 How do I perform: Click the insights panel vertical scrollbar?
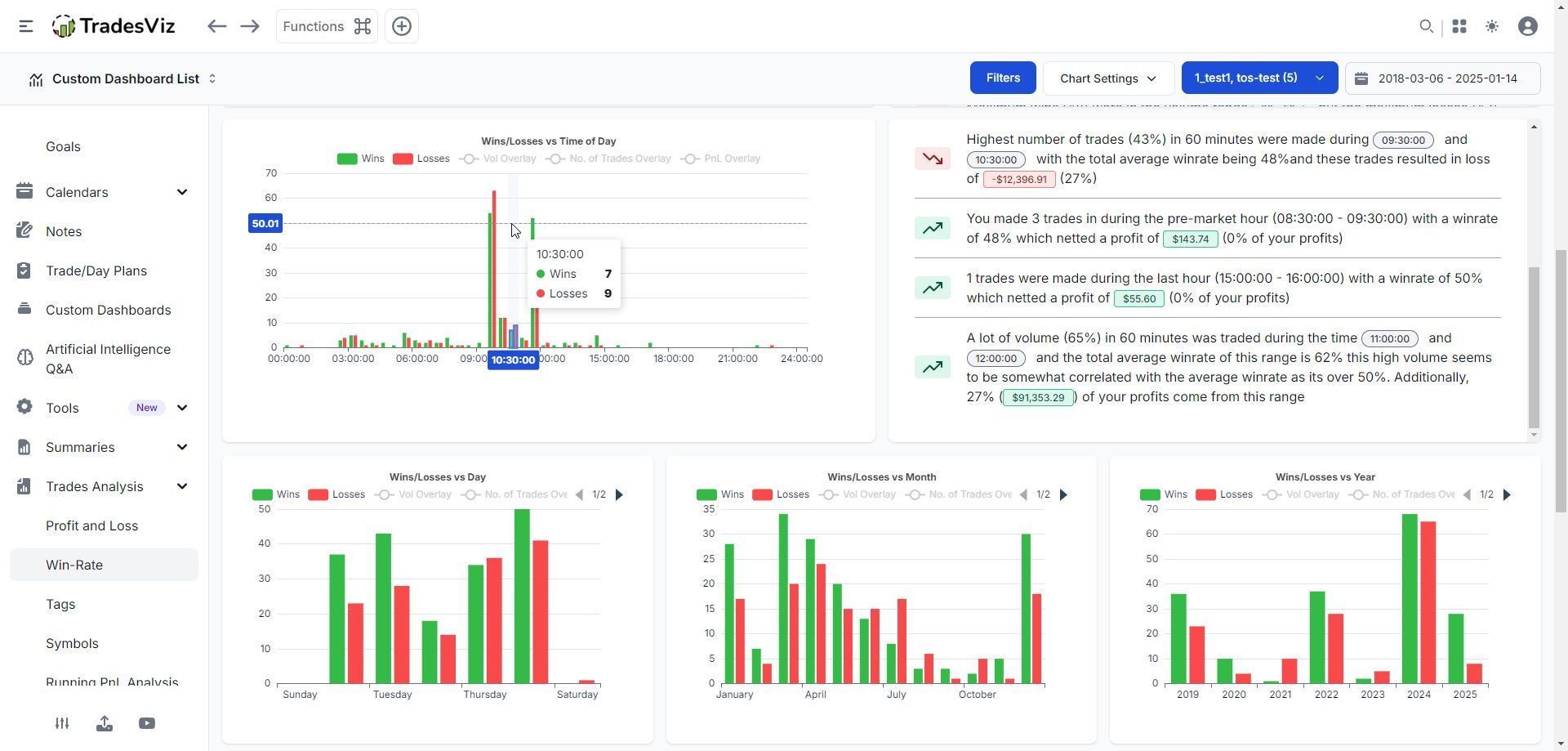click(1534, 347)
